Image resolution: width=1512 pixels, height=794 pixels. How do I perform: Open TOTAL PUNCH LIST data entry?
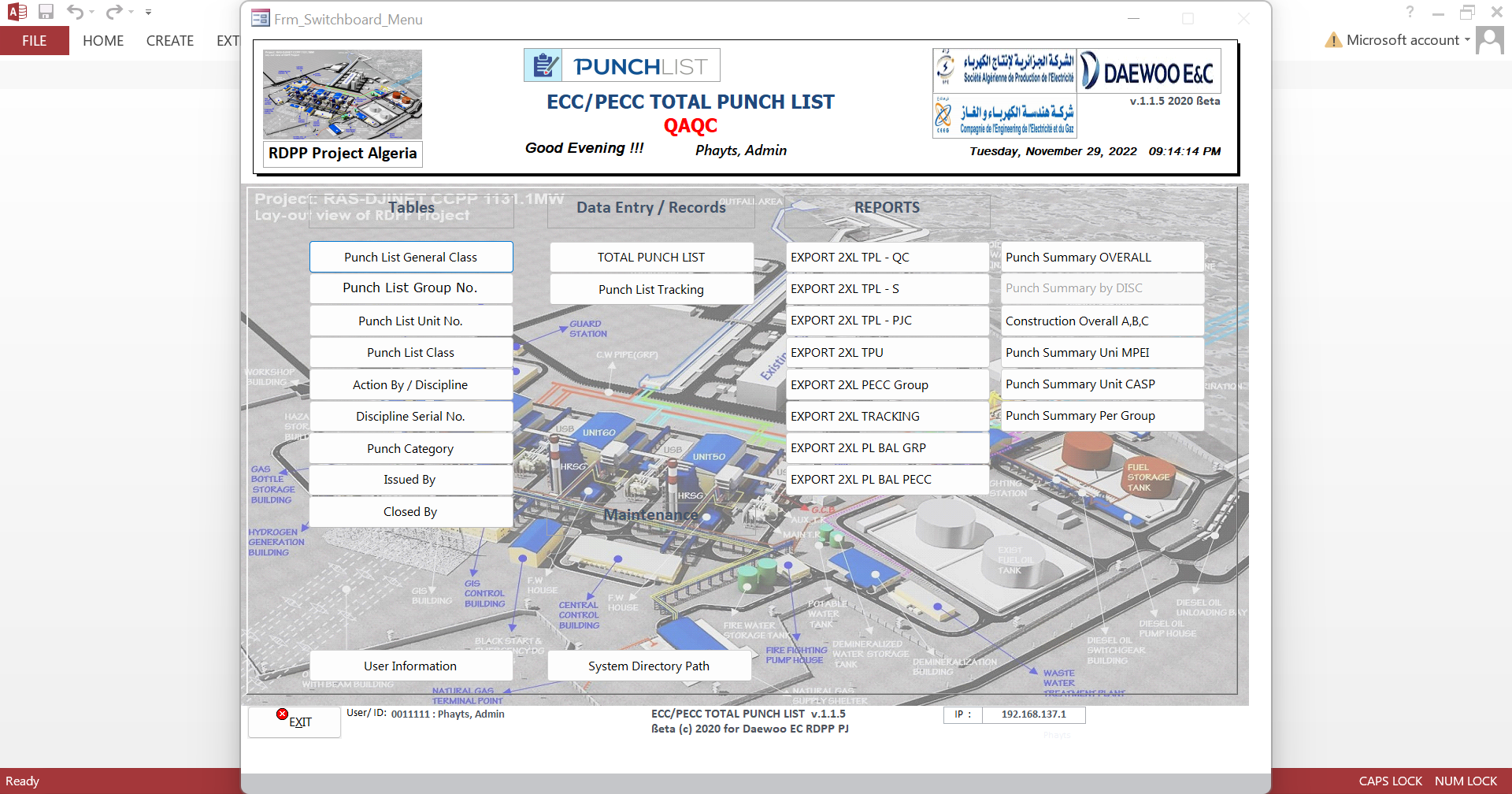pyautogui.click(x=651, y=257)
